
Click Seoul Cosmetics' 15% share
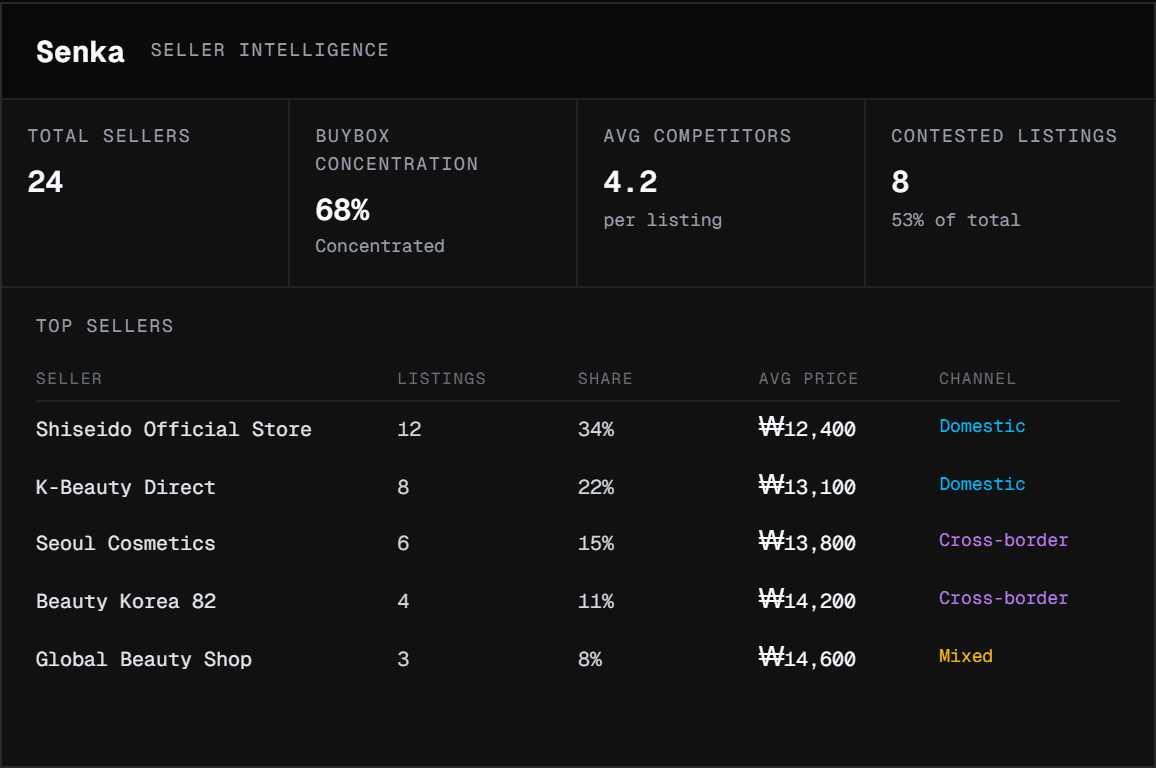tap(596, 543)
